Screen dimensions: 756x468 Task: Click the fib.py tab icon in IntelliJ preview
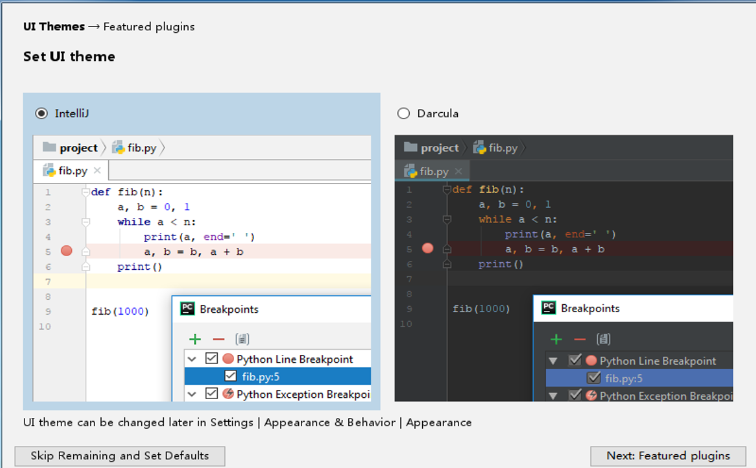point(49,171)
